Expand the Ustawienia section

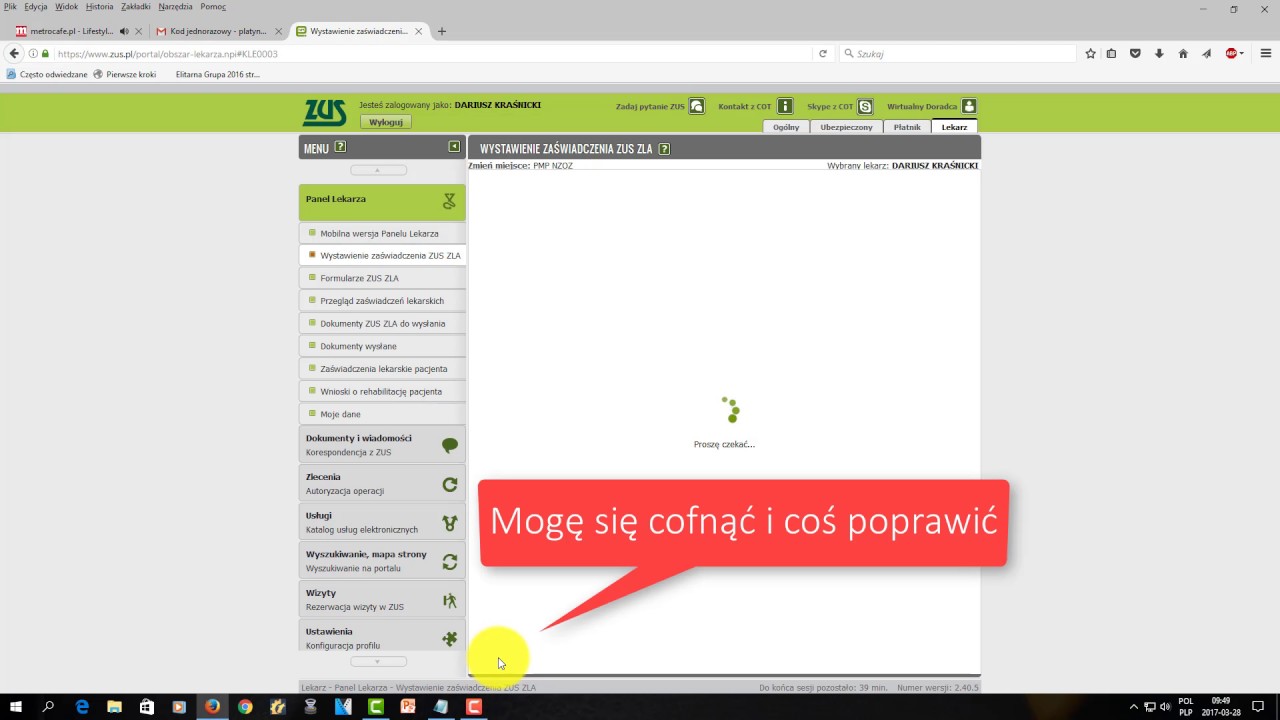(x=382, y=638)
